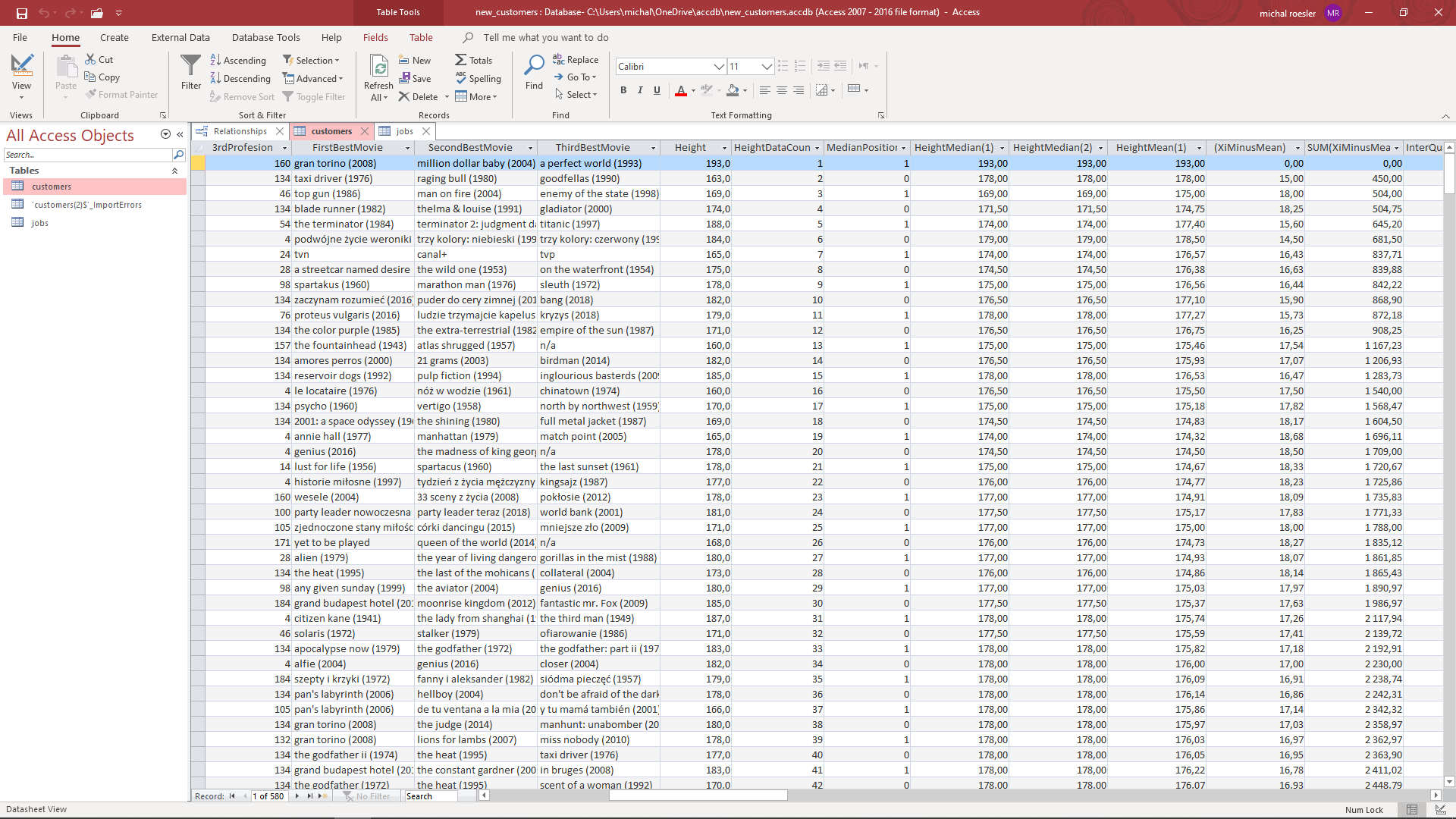
Task: Open the Text Formatting dialog launcher
Action: coord(881,115)
